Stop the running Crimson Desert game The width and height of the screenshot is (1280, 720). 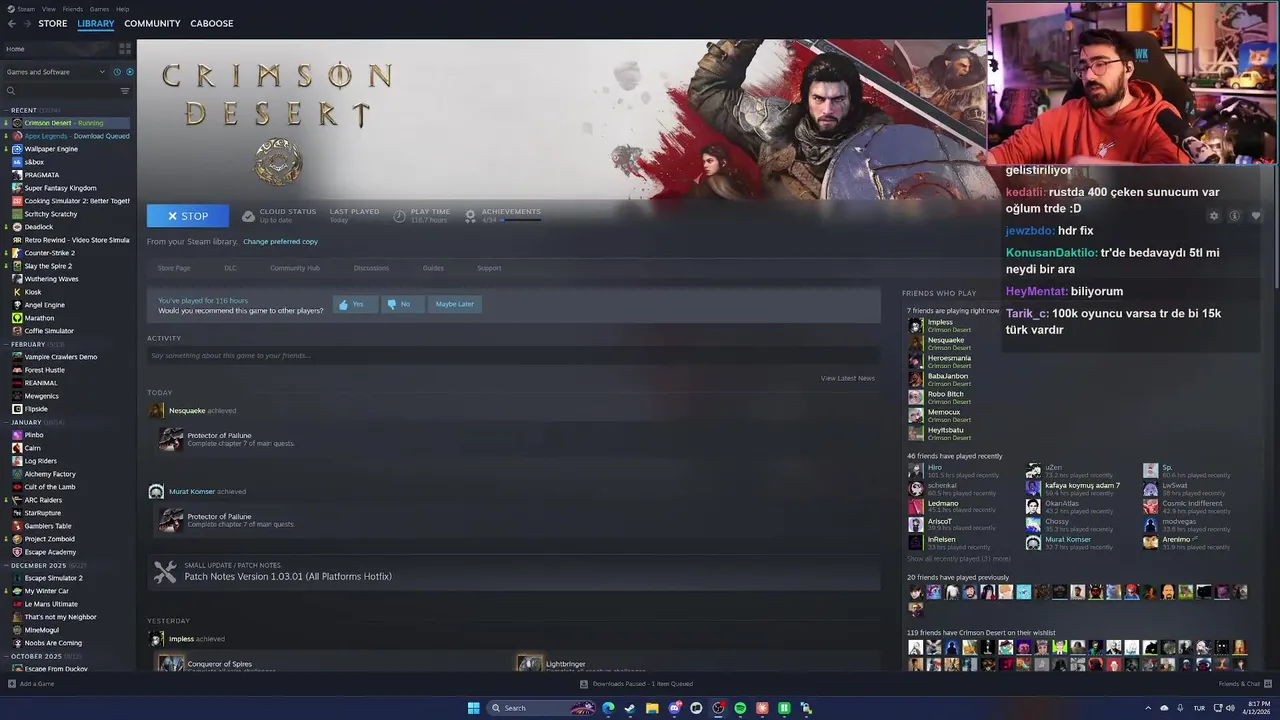pos(188,216)
